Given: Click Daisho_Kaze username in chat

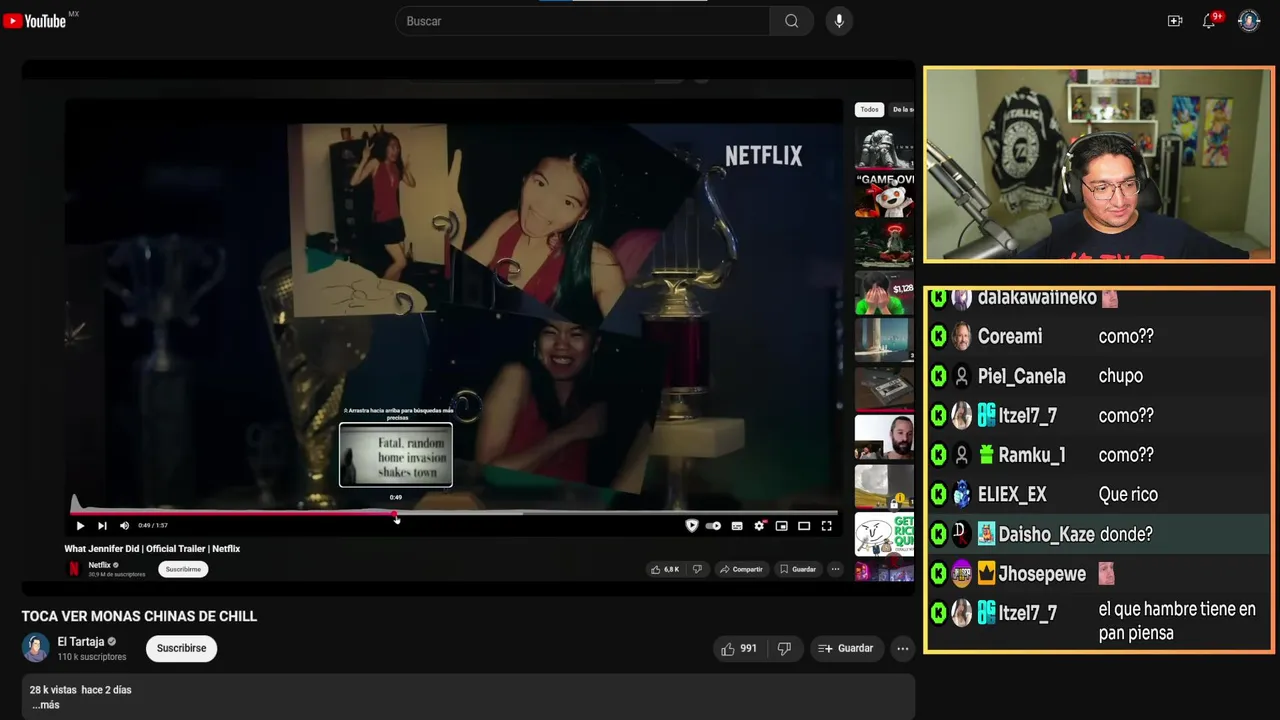Looking at the screenshot, I should [1046, 534].
